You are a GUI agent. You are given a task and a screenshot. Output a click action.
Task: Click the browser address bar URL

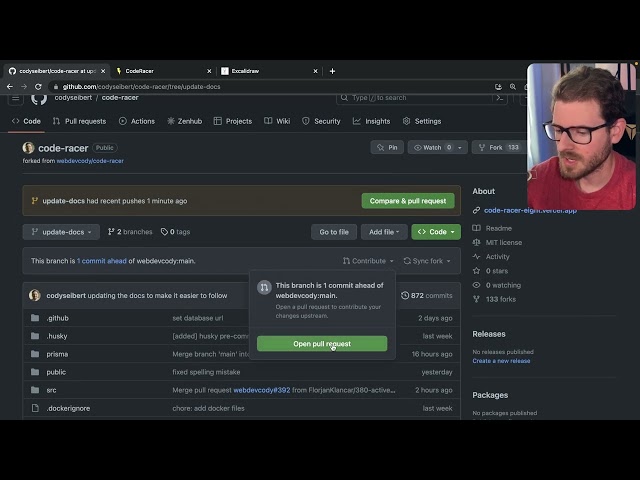tap(141, 87)
